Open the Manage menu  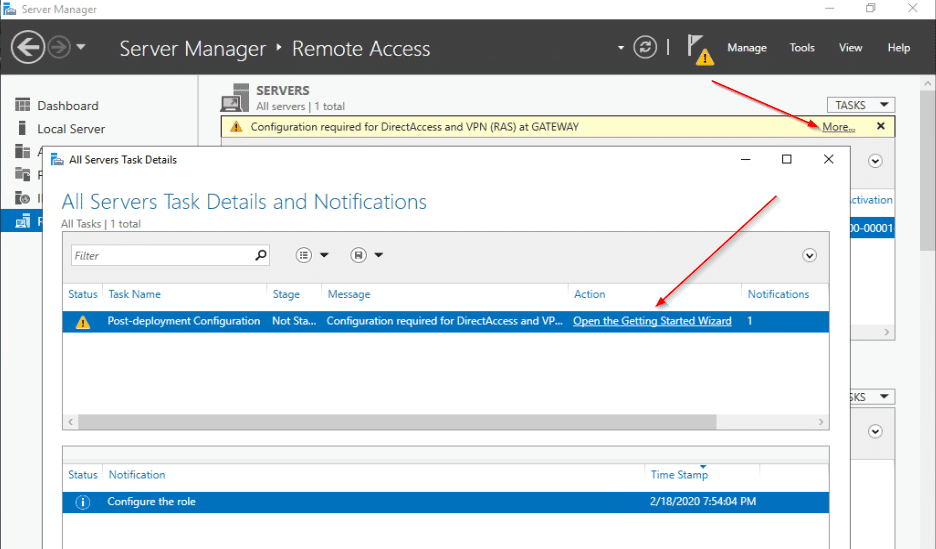pos(746,47)
